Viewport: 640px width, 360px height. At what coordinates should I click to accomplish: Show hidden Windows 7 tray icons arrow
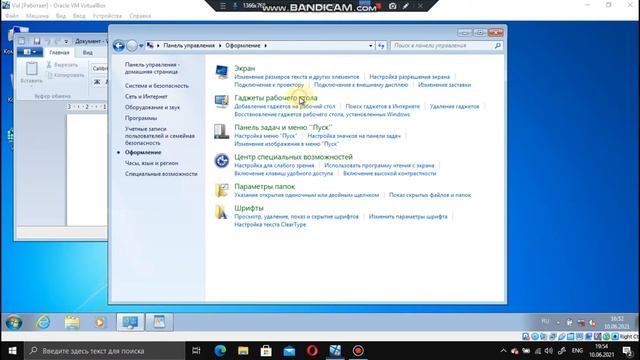tap(558, 322)
